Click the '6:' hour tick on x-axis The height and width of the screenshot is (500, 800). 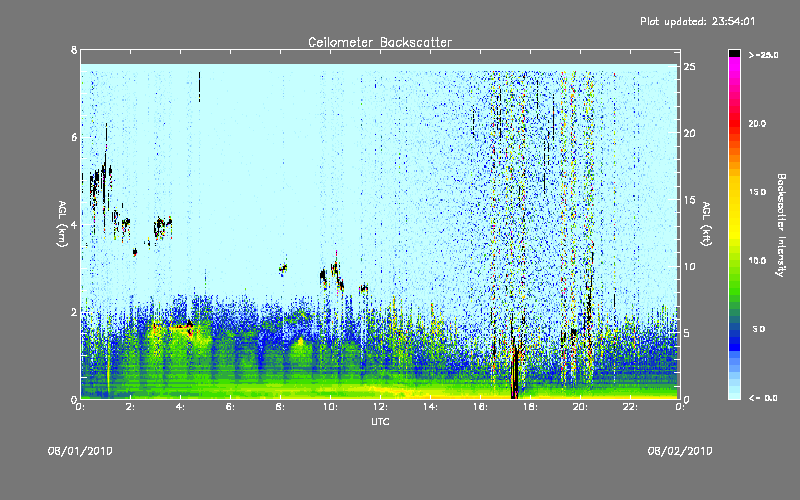(231, 407)
